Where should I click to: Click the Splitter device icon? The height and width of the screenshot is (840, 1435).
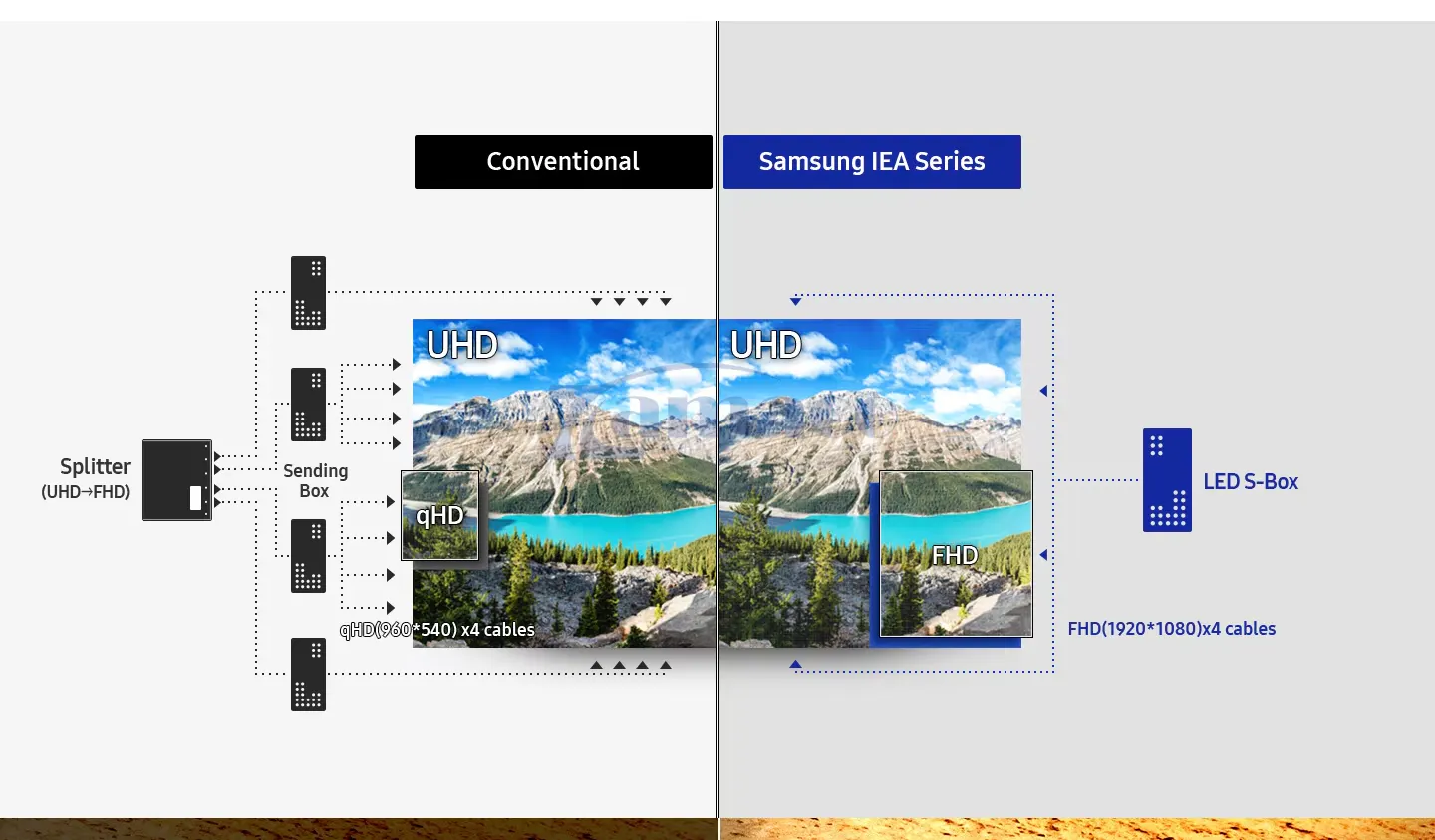point(177,480)
